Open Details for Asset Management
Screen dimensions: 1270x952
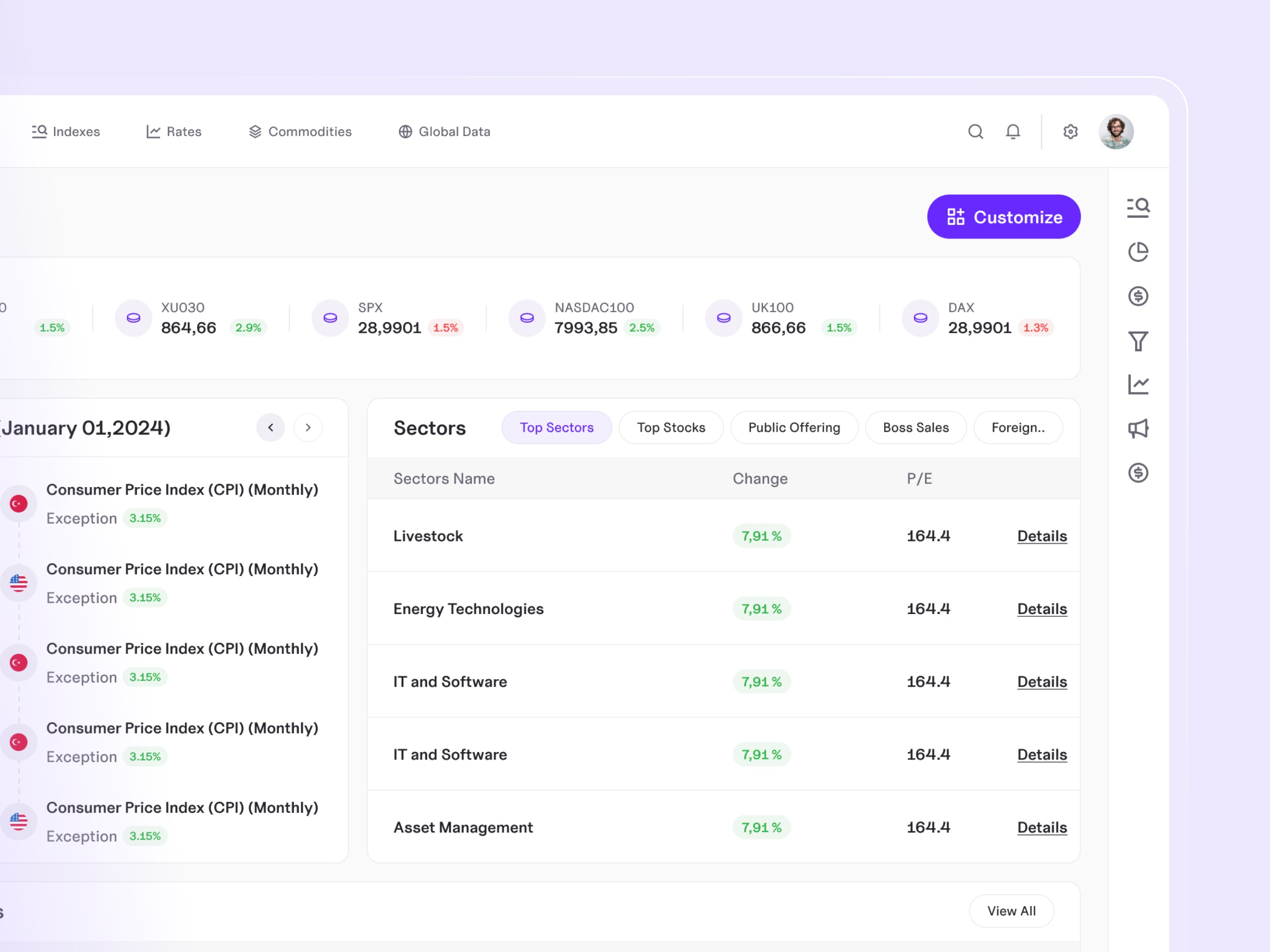[1042, 828]
